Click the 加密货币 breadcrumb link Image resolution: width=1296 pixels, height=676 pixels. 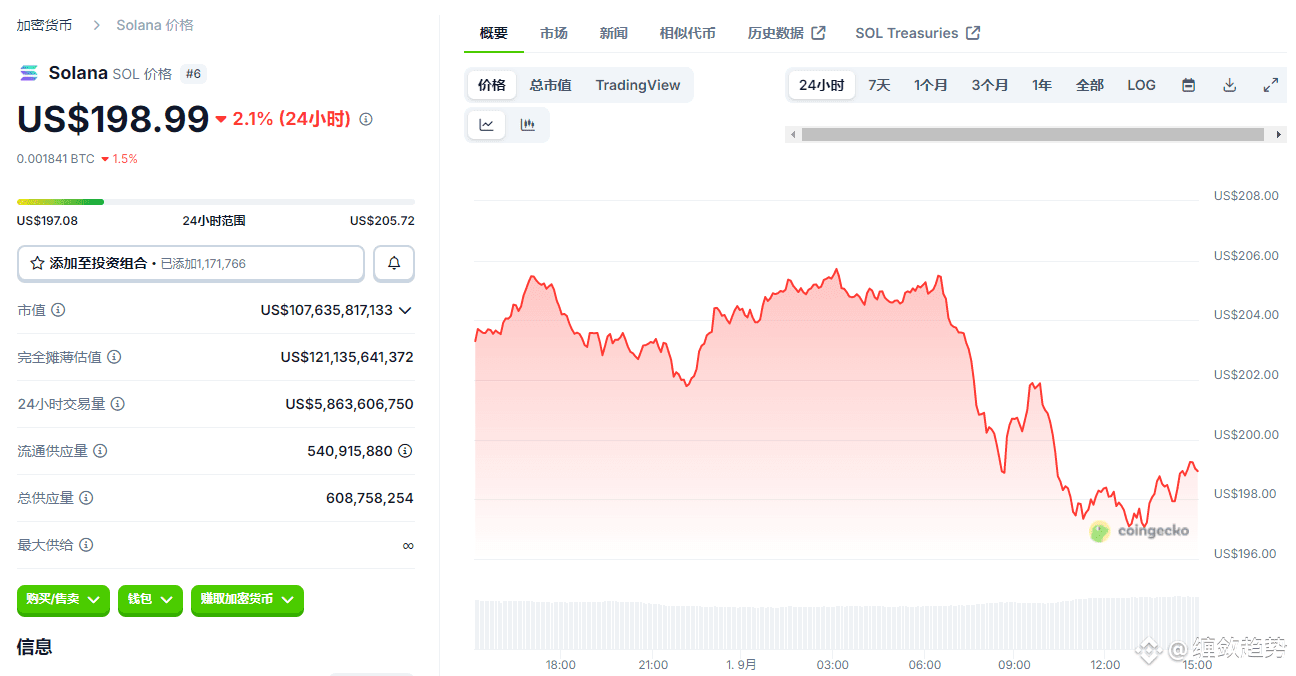pyautogui.click(x=44, y=25)
